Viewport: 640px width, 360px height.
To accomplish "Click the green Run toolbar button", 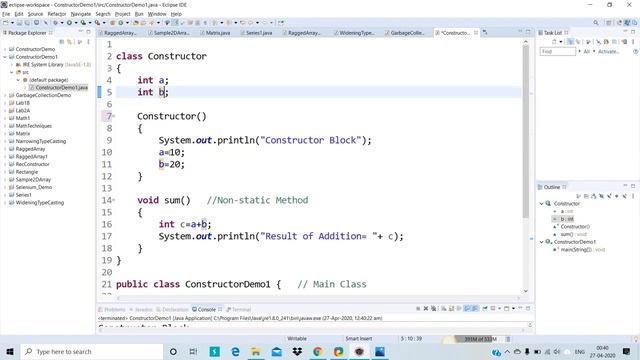I will tap(69, 23).
